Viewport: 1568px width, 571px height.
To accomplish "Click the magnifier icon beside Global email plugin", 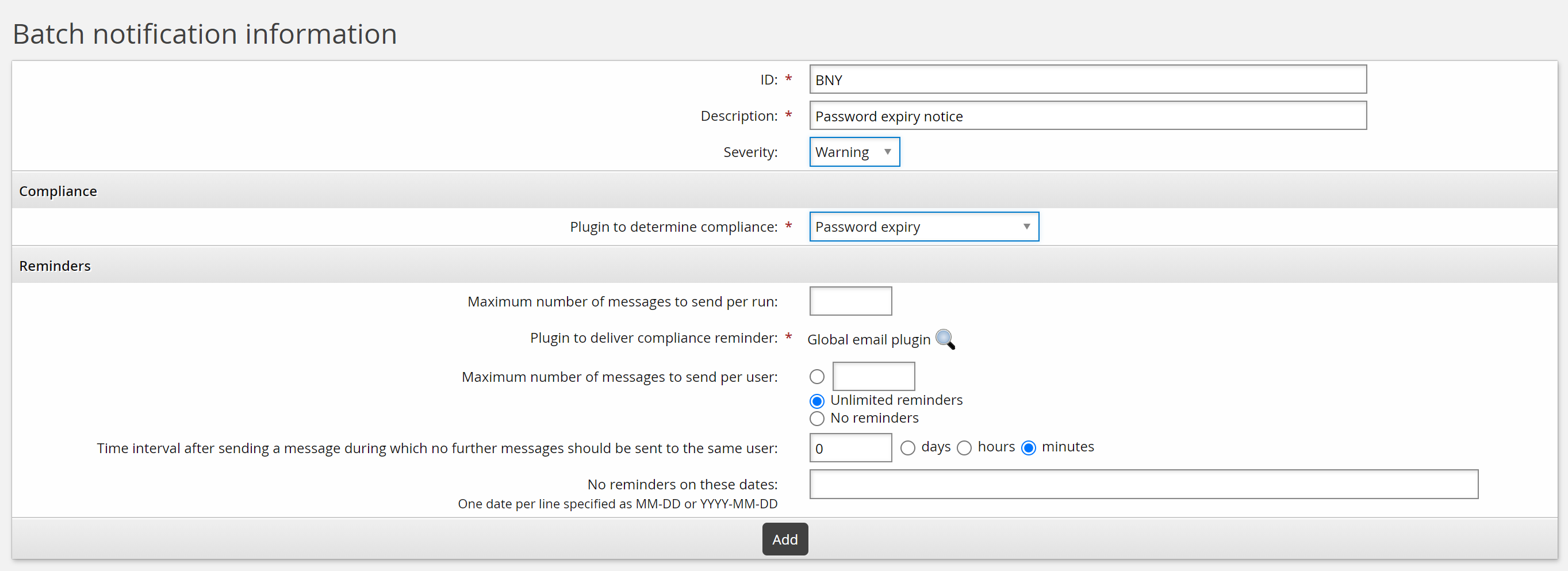I will point(944,339).
